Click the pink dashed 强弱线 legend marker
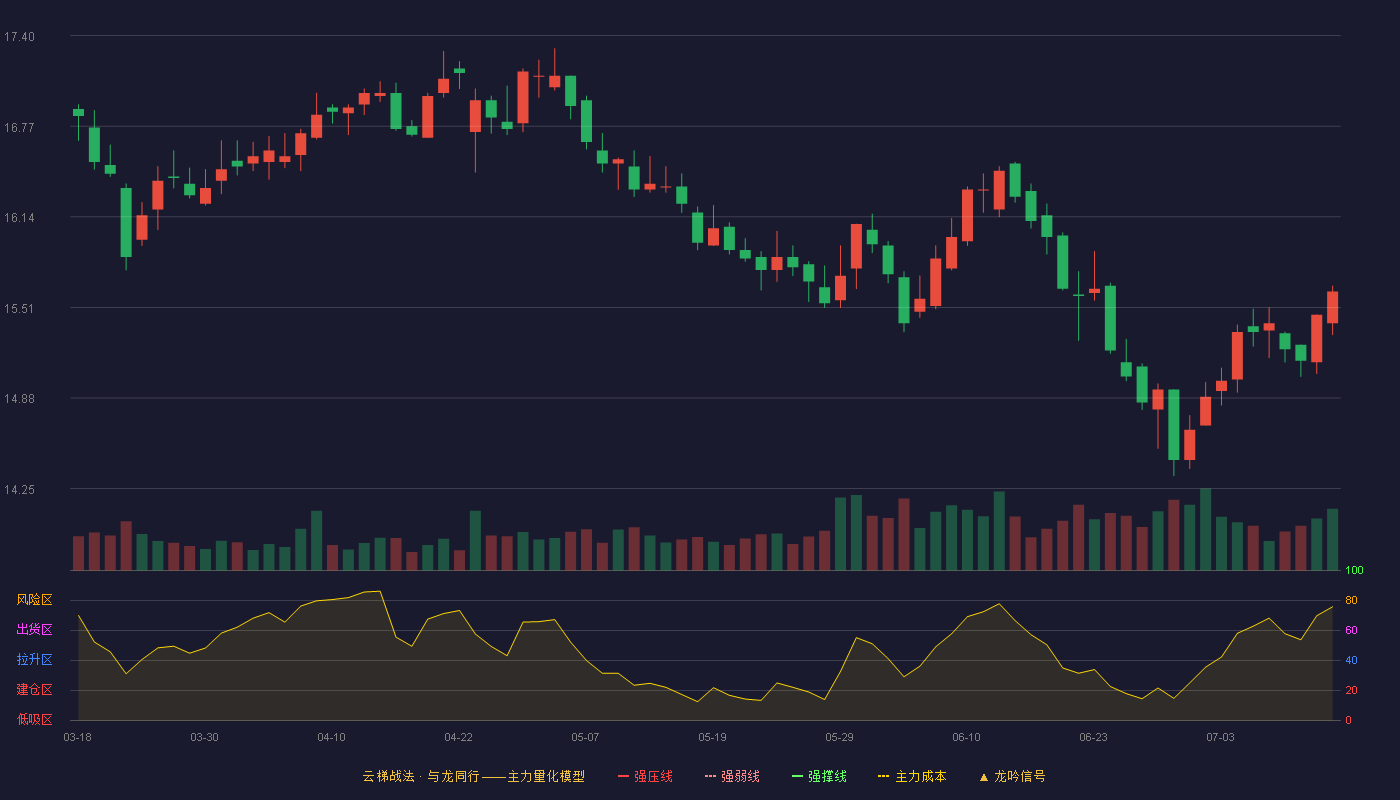Screen dimensions: 1400x800 (x=711, y=776)
